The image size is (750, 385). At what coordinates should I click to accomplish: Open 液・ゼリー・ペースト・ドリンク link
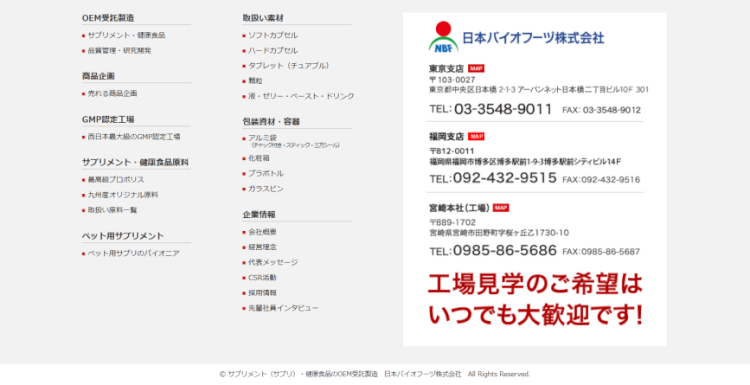[301, 96]
